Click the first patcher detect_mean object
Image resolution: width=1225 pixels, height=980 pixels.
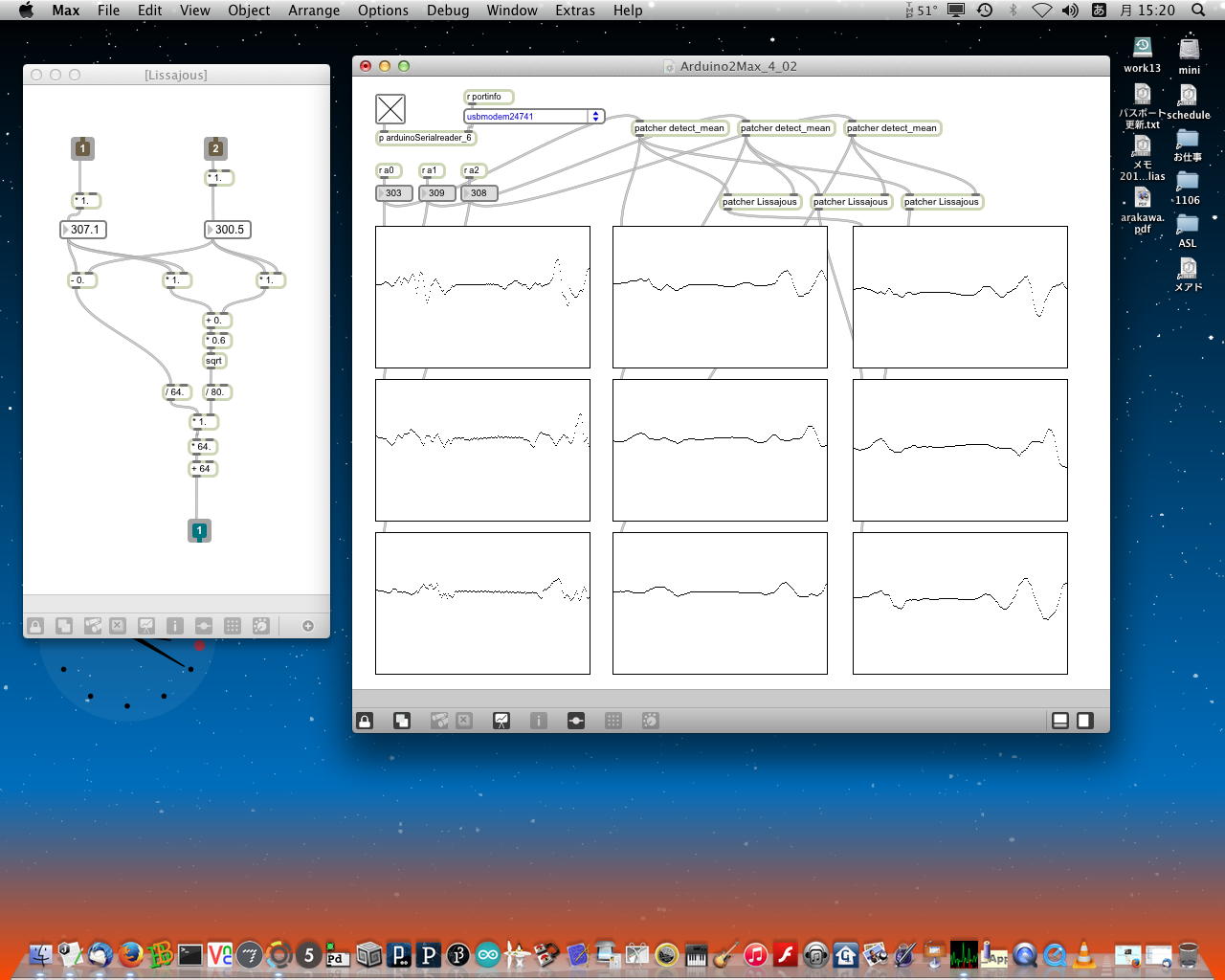[679, 128]
